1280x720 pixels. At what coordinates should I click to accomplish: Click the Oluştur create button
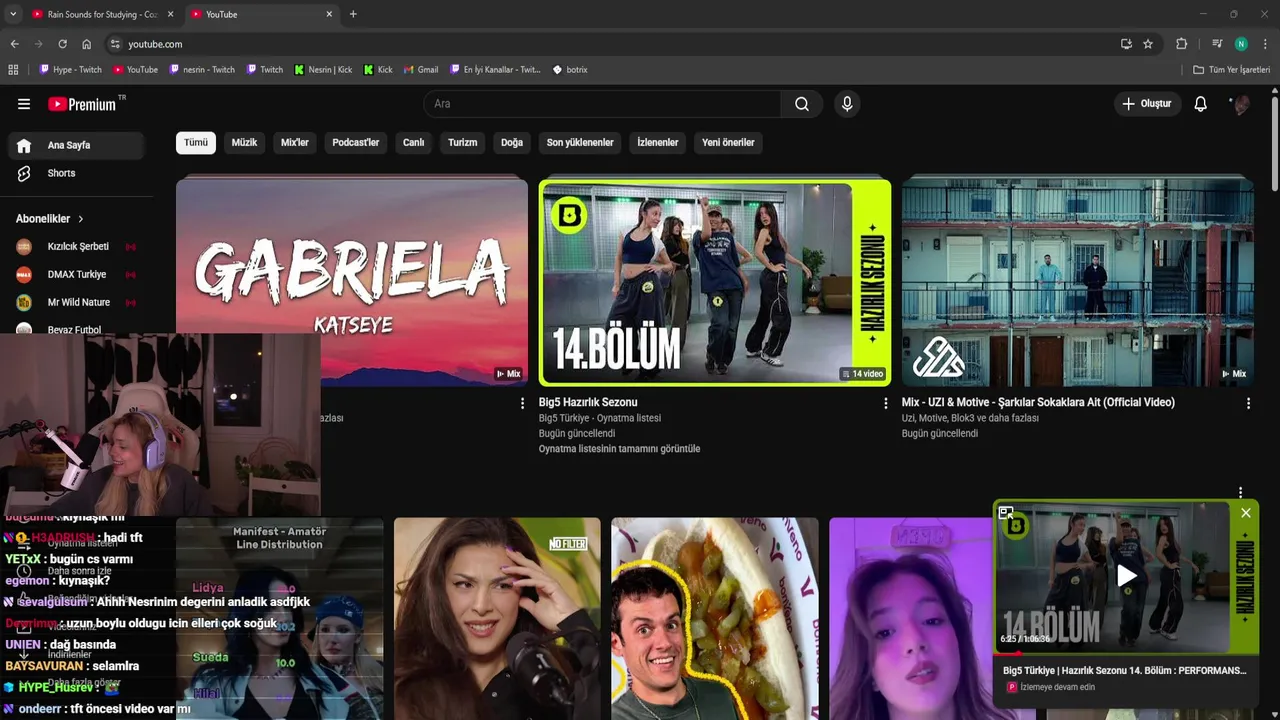coord(1147,104)
